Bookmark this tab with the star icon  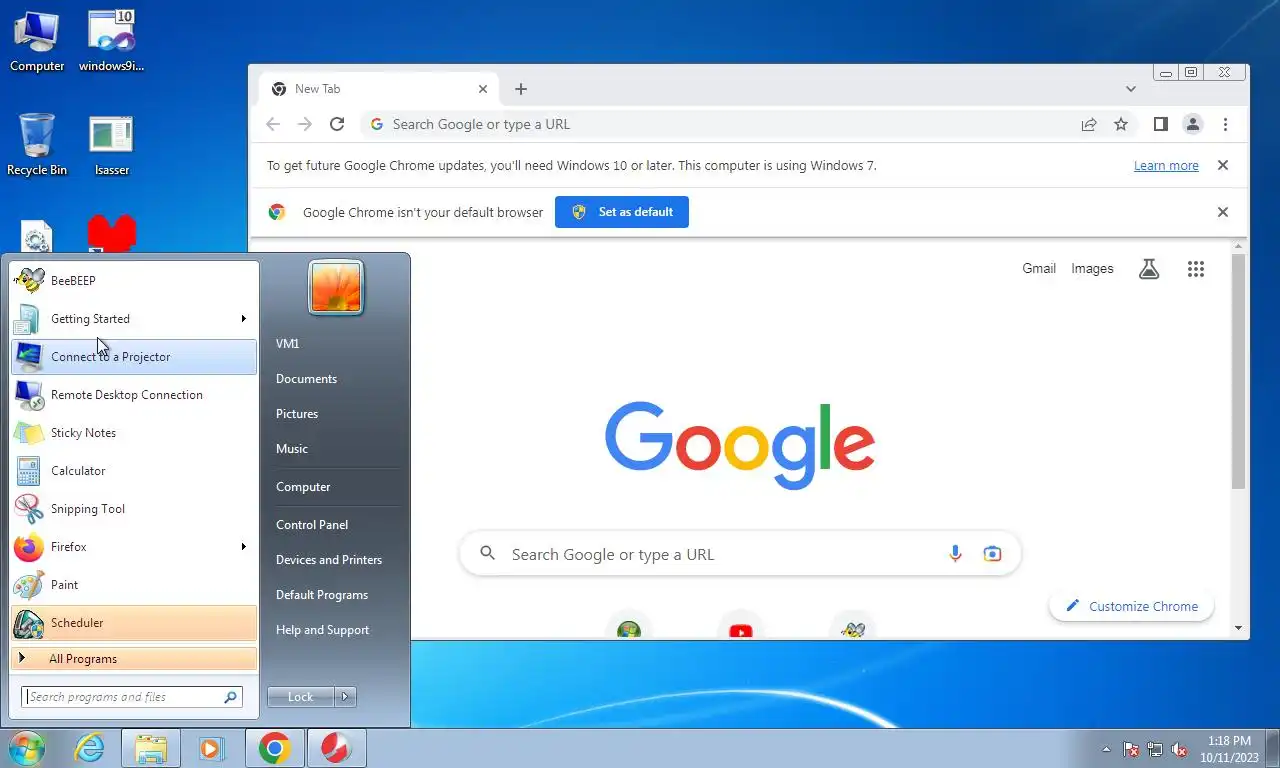click(1121, 124)
